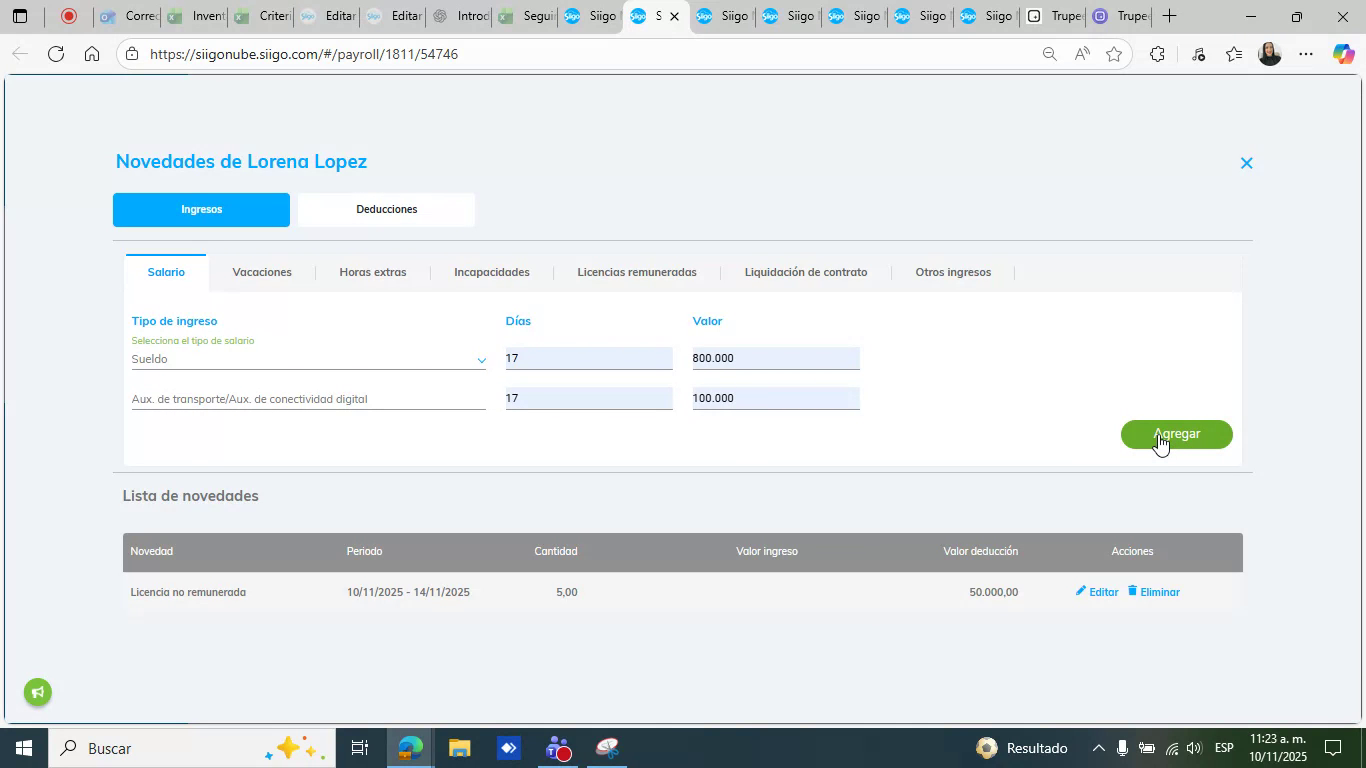Click the Aux. de transporte Días field
Screen dimensions: 1366x768
pos(589,398)
